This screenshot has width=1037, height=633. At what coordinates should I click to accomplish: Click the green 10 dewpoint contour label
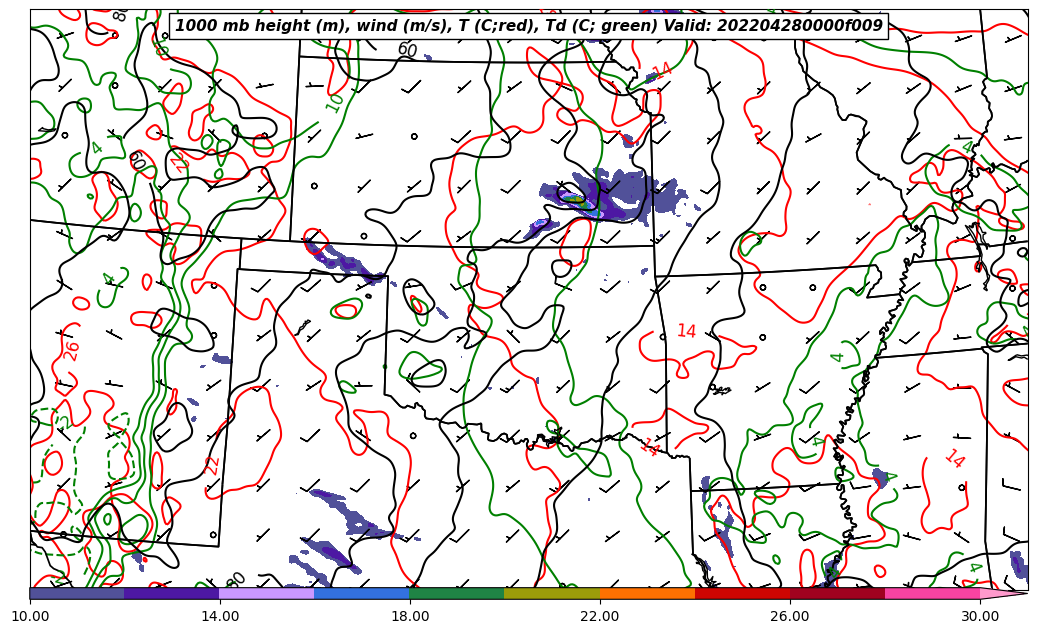335,103
